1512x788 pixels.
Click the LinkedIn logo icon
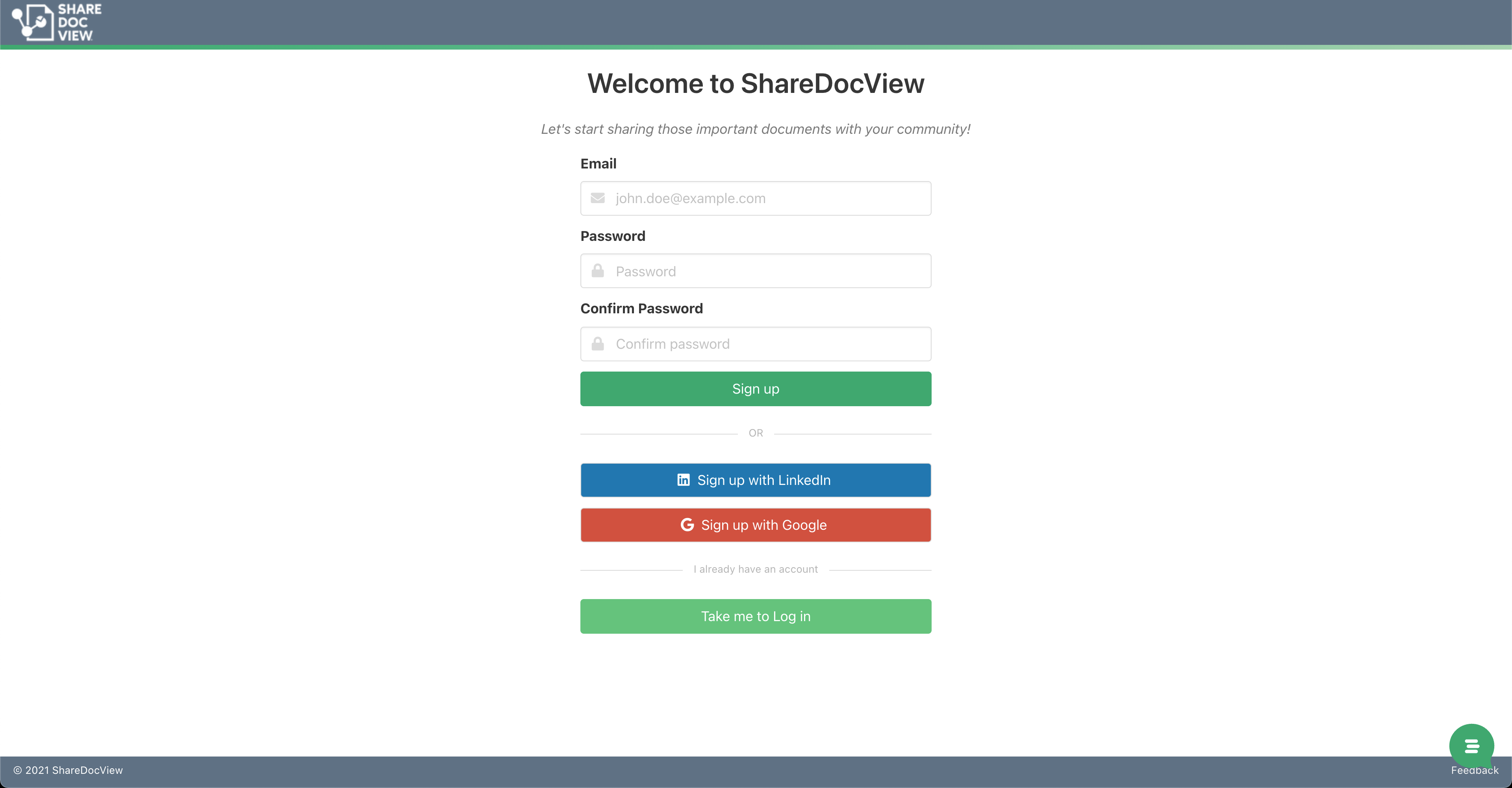click(683, 480)
